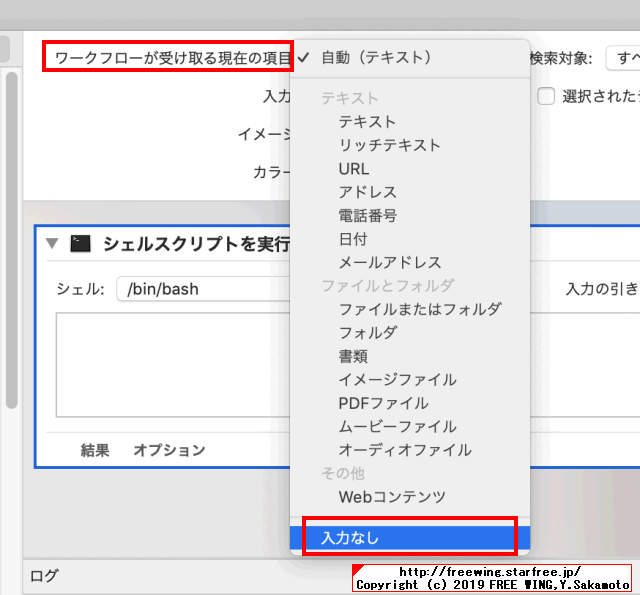Click into the shell script text area
Screen dimensions: 640x595
click(173, 365)
